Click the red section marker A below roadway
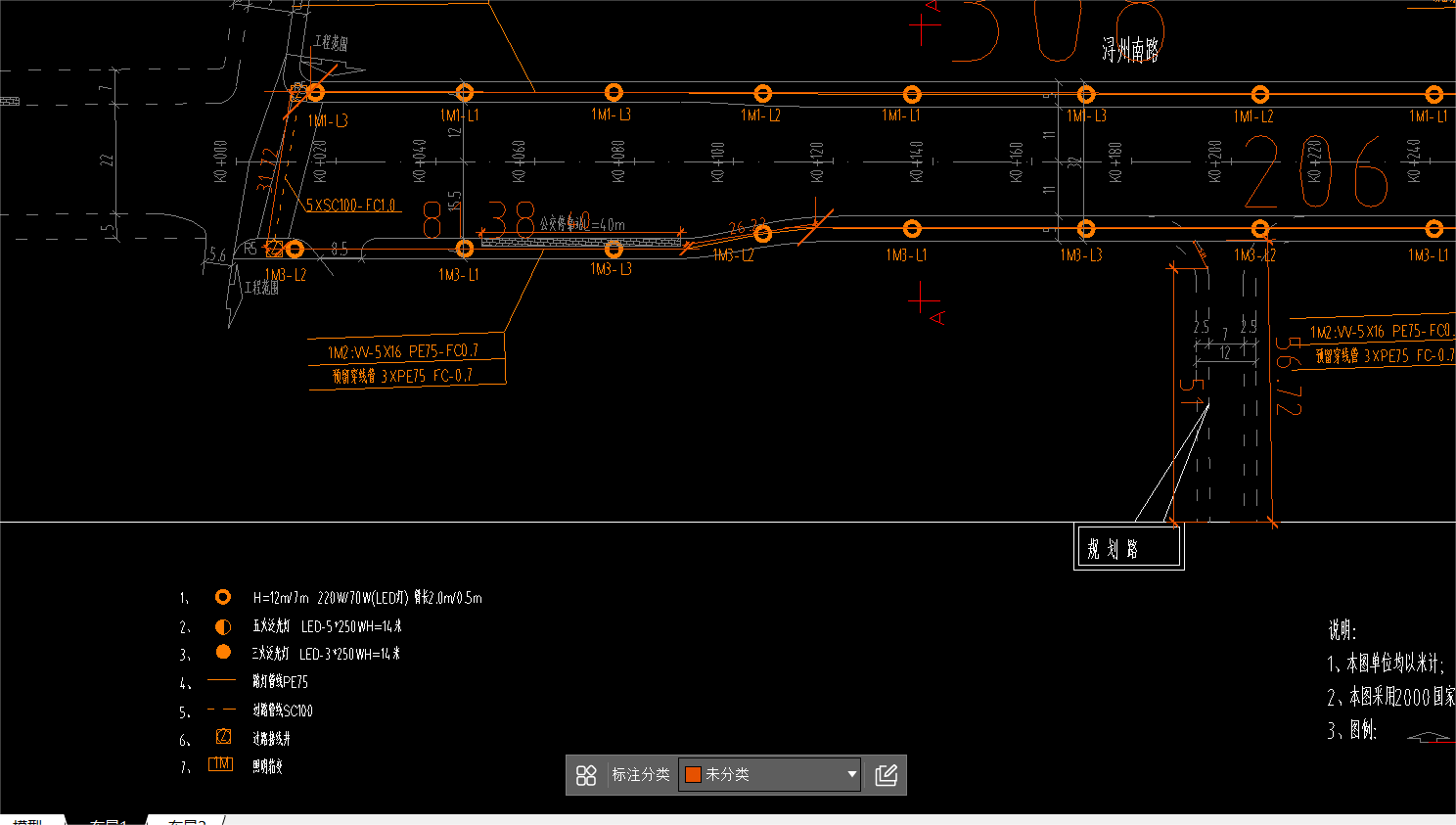Viewport: 1456px width, 825px height. 936,318
